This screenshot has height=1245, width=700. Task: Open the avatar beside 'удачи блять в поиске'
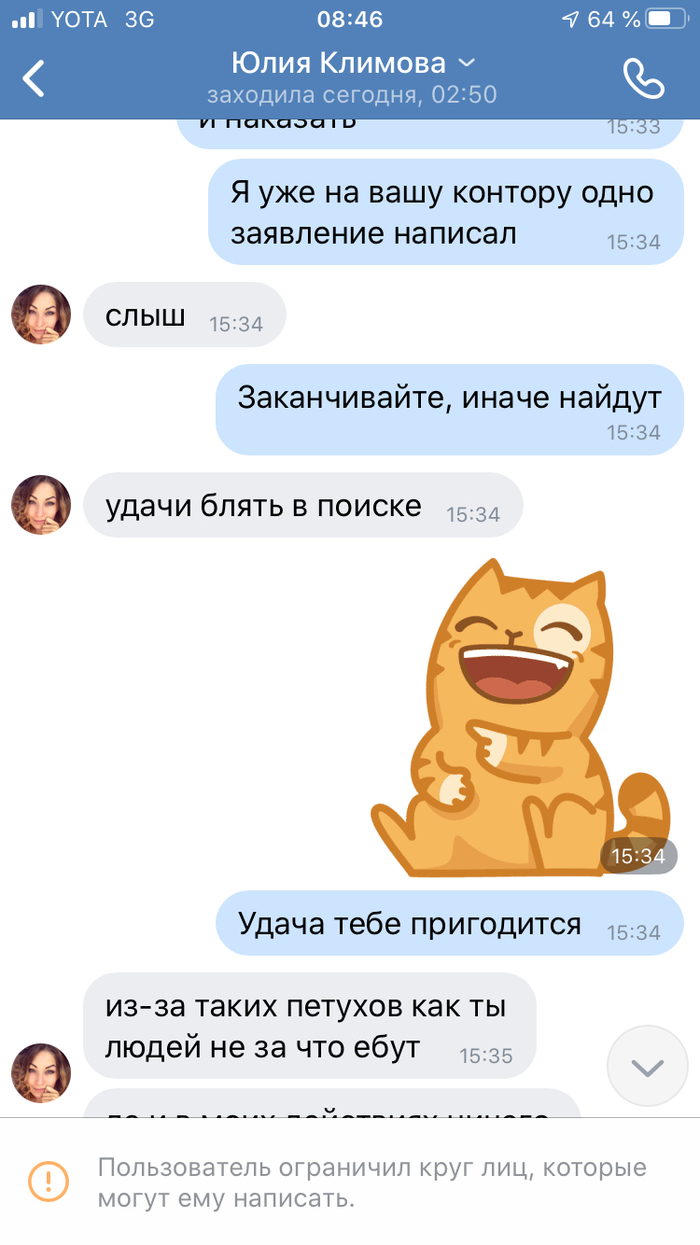click(41, 504)
